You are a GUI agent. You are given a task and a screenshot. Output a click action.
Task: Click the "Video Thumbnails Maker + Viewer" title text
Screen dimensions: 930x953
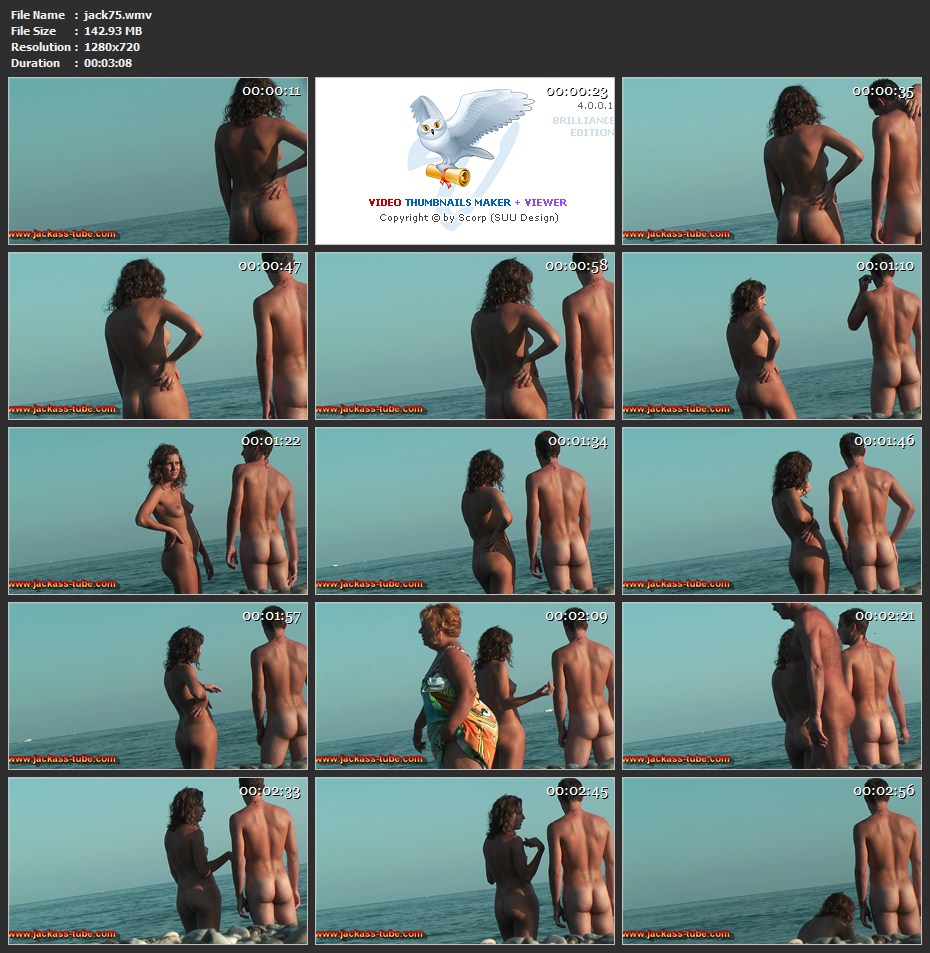click(x=467, y=202)
